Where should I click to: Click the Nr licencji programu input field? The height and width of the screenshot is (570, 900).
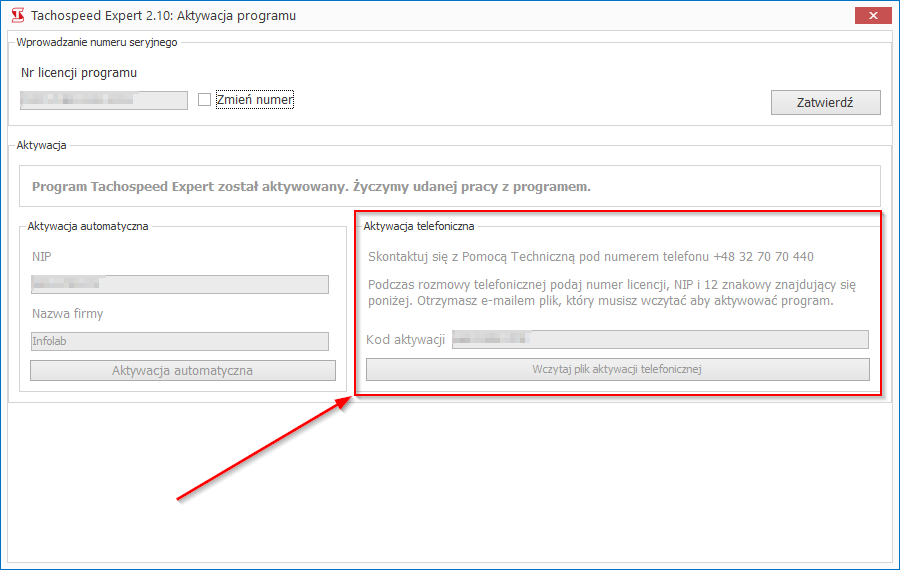tap(104, 100)
